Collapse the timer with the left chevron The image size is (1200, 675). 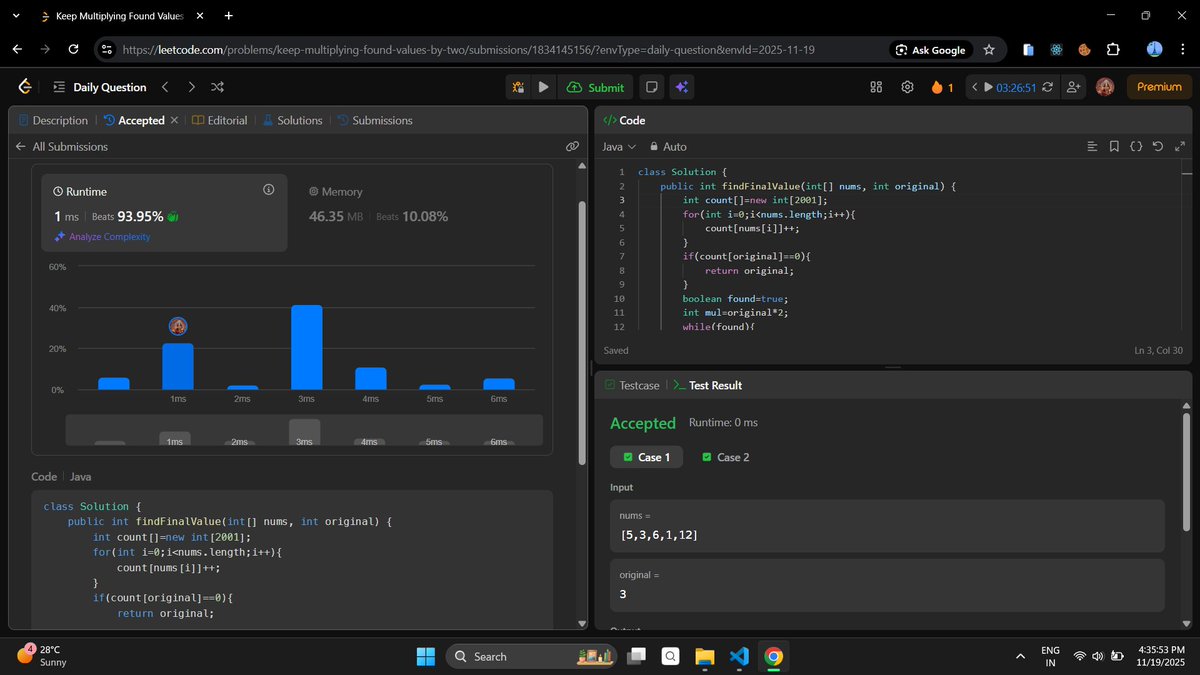point(973,87)
